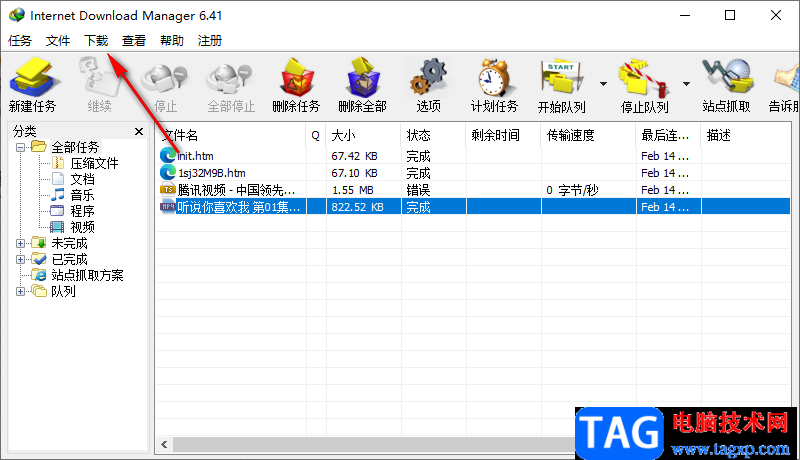
Task: Sort by 最后连... column header
Action: click(x=669, y=136)
